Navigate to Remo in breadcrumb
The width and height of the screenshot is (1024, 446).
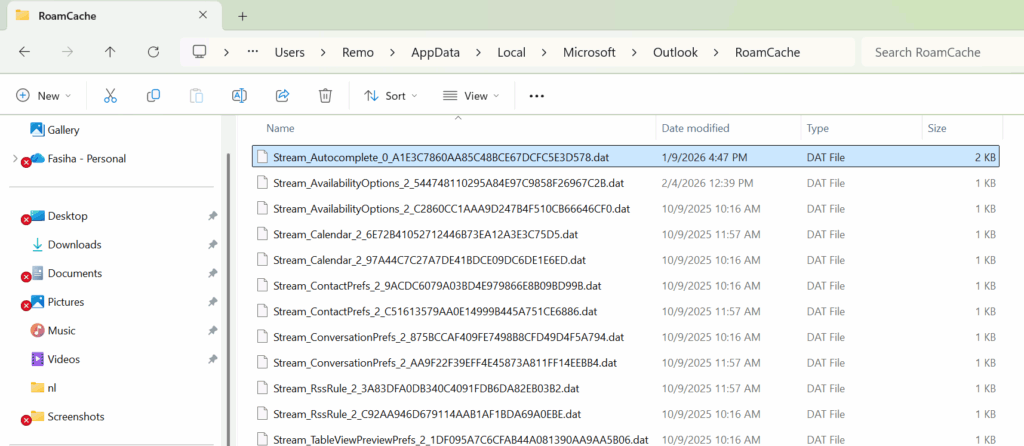[359, 53]
